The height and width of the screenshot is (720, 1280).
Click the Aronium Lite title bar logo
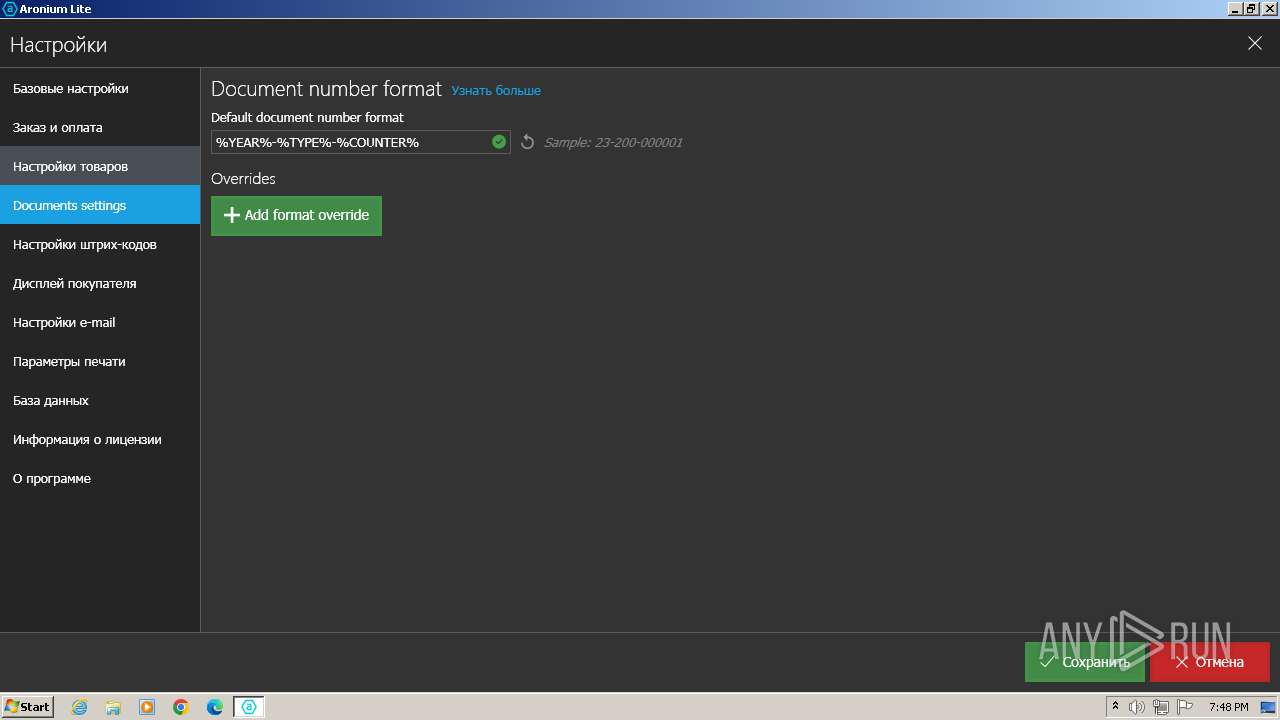click(10, 8)
